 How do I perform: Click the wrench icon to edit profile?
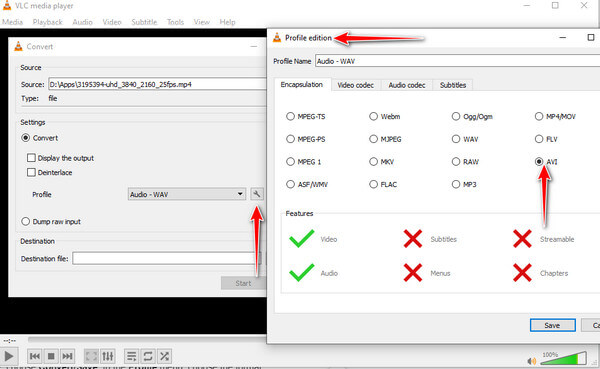click(x=257, y=194)
